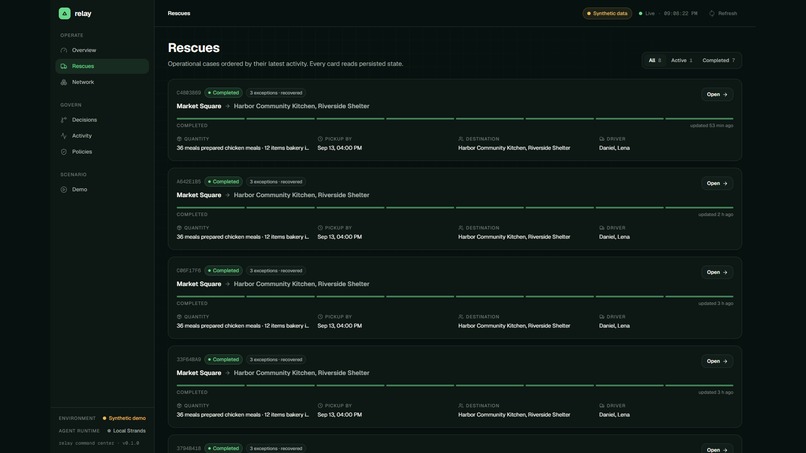
Task: Go to Network in the sidebar
Action: point(102,82)
